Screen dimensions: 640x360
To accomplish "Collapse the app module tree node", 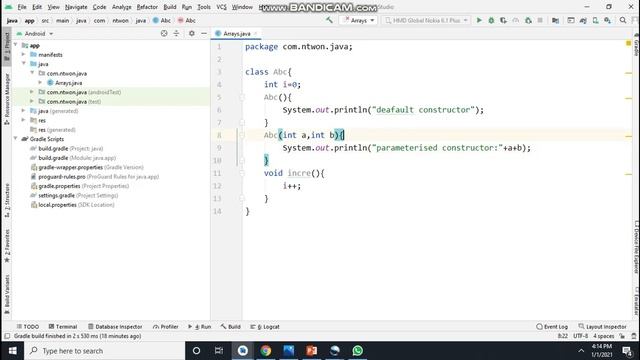I will click(x=16, y=45).
